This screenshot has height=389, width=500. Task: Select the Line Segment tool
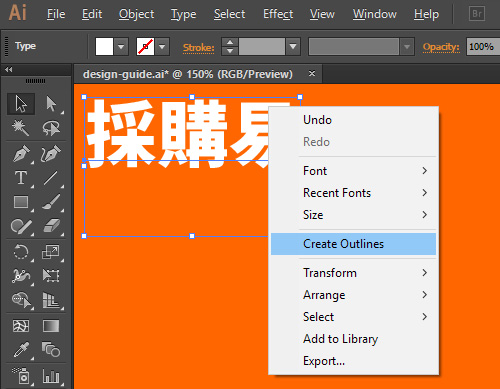(51, 178)
